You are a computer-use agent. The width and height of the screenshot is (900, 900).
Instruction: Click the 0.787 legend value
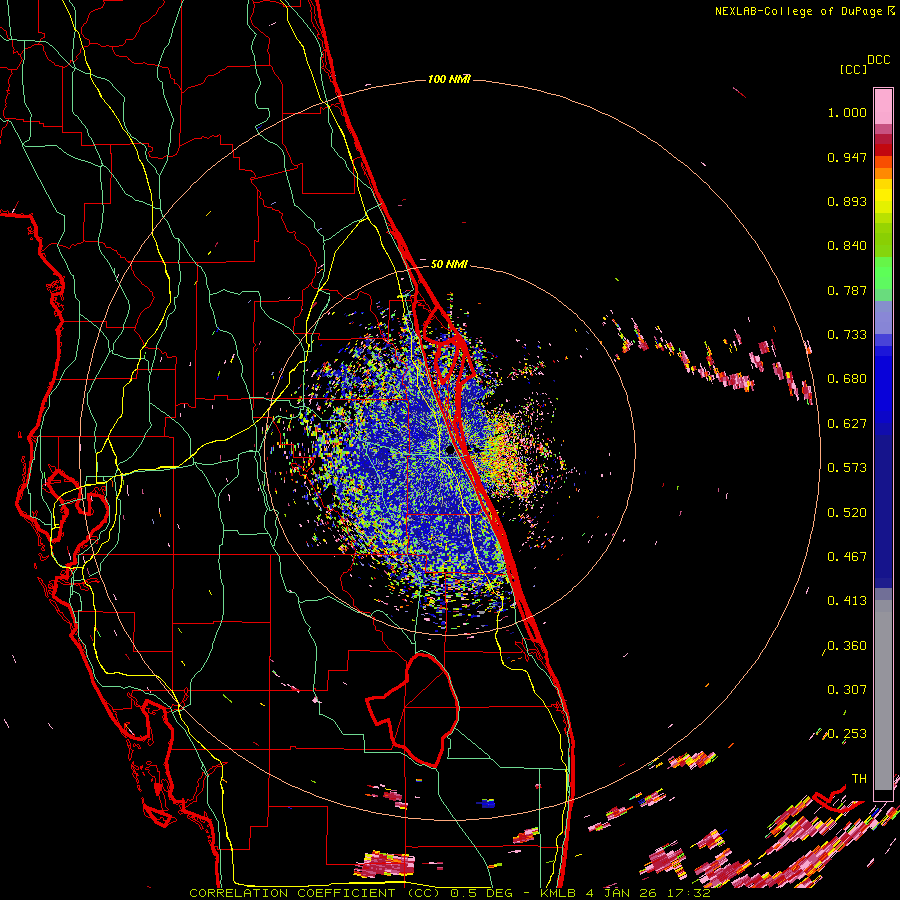pyautogui.click(x=847, y=290)
